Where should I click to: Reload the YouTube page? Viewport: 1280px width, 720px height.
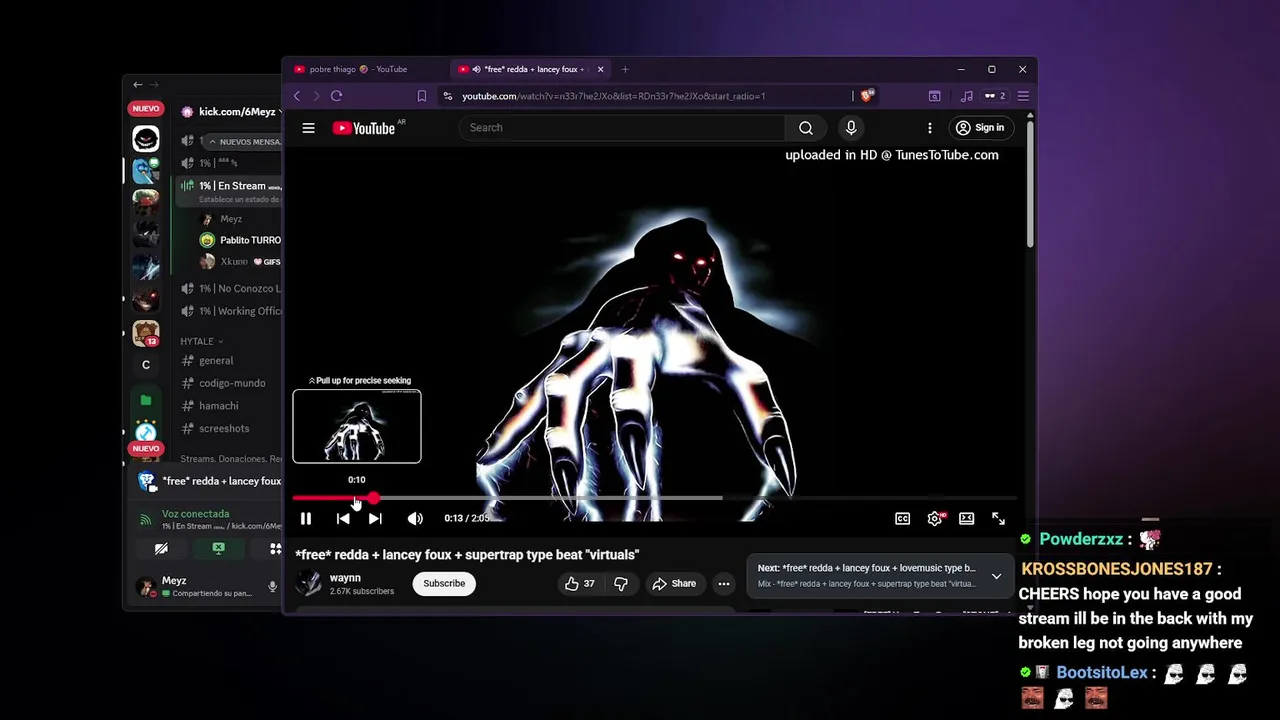click(336, 96)
